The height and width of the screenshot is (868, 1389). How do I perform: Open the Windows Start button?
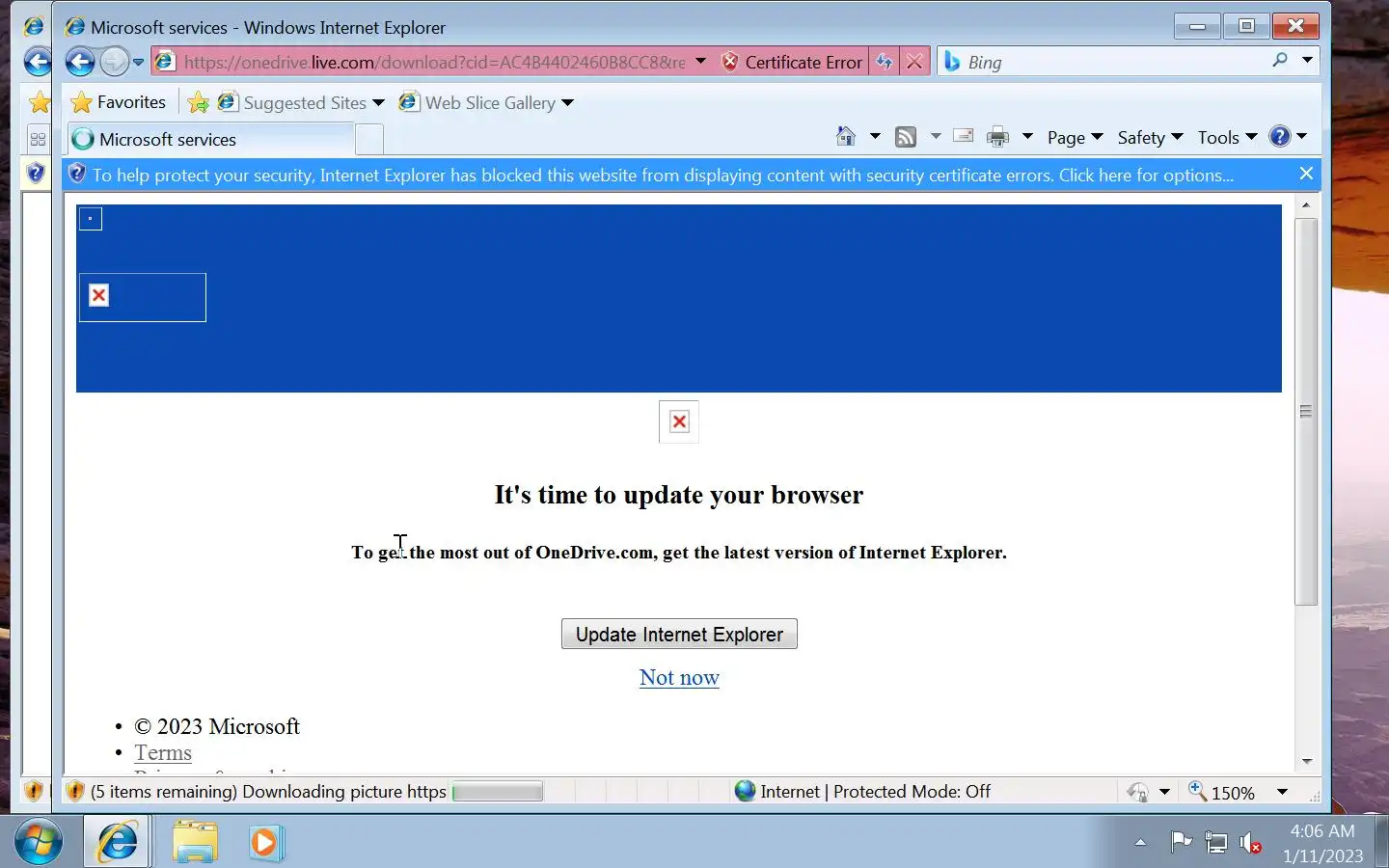pos(39,842)
